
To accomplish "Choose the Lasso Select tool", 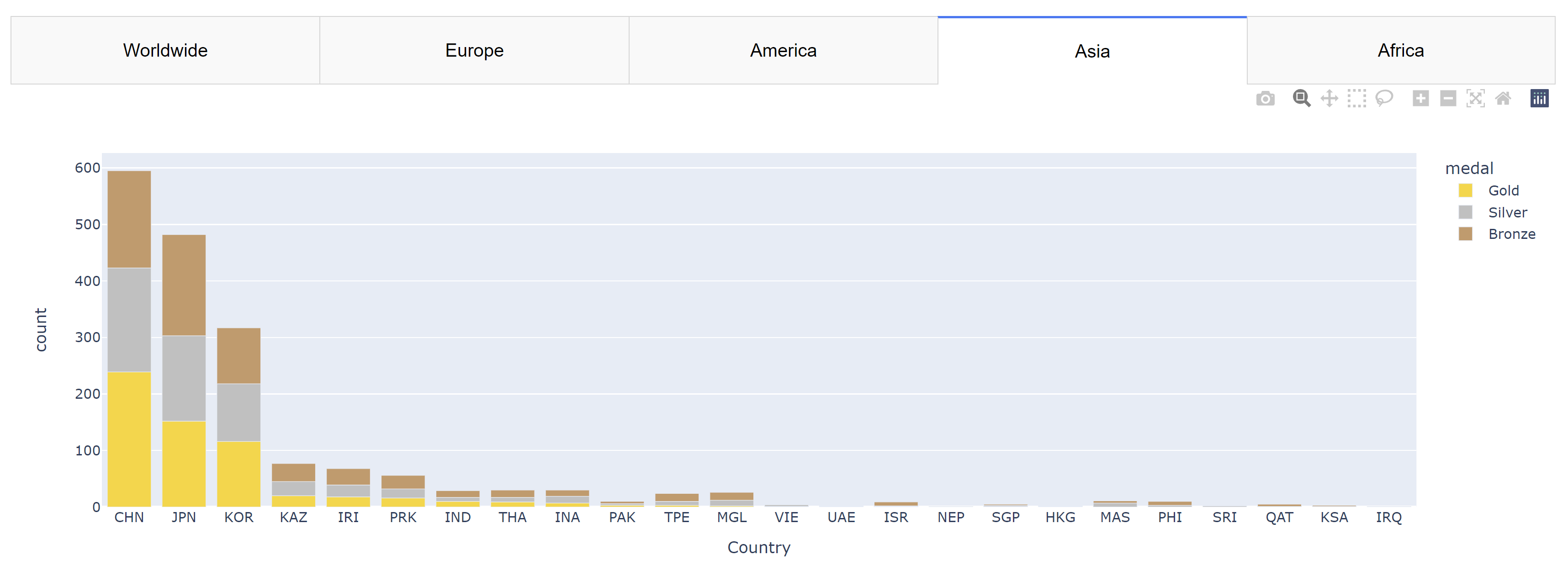I will (1384, 99).
